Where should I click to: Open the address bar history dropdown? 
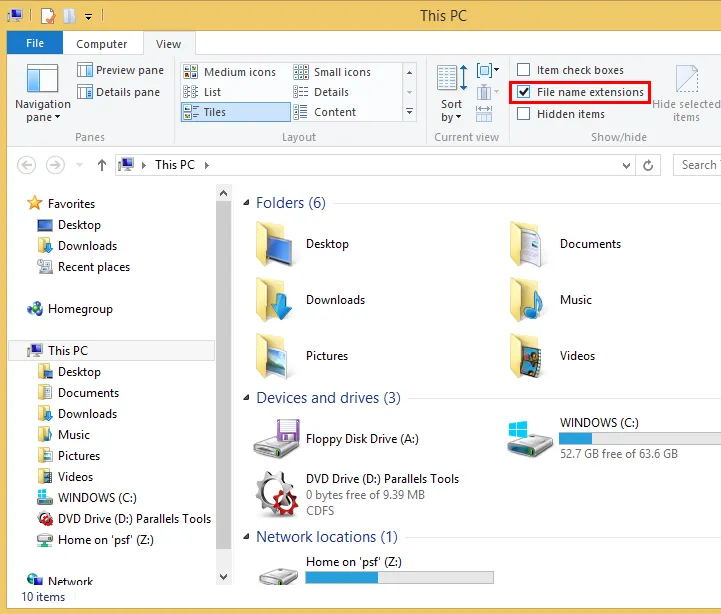click(626, 165)
